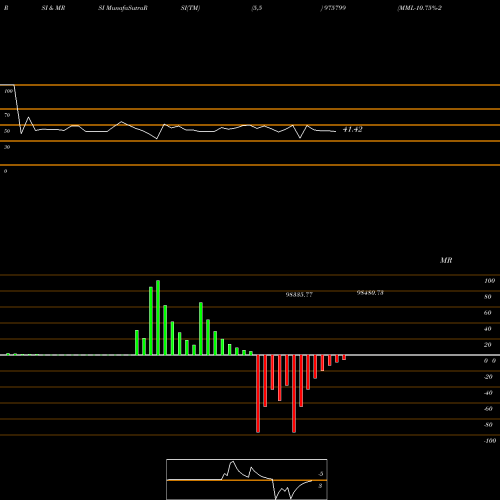Image resolution: width=500 pixels, height=500 pixels.
Task: Click the 98385.77 value label
Action: point(299,295)
